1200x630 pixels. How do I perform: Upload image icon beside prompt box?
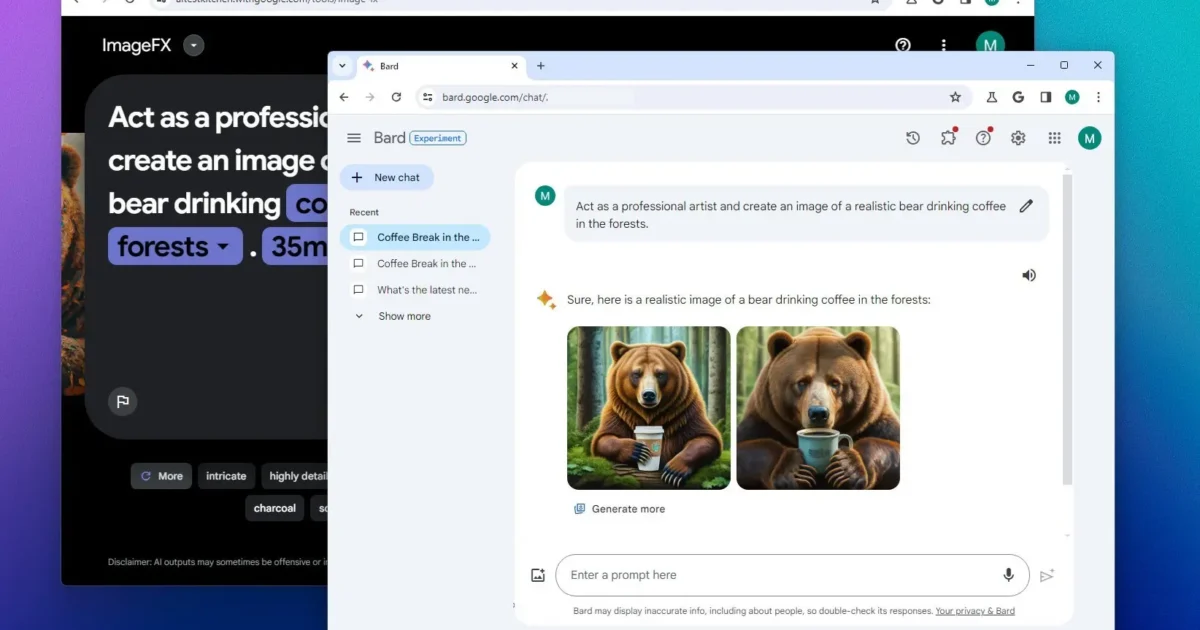pyautogui.click(x=538, y=575)
